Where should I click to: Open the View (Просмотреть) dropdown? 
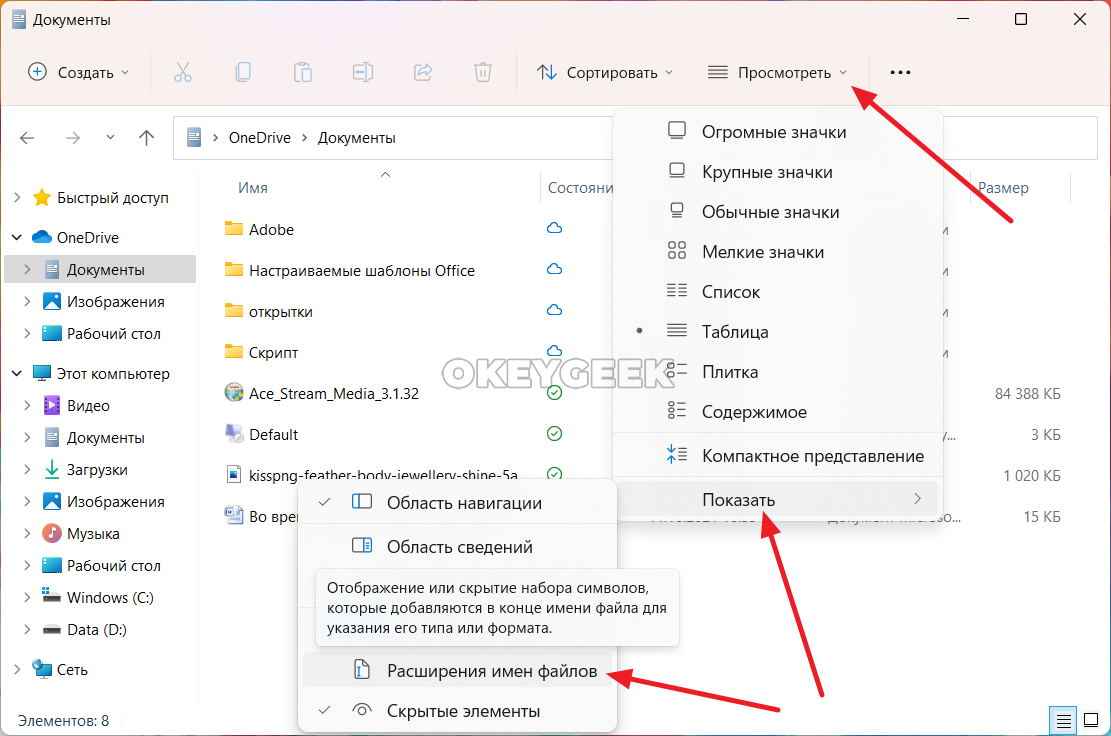tap(778, 72)
